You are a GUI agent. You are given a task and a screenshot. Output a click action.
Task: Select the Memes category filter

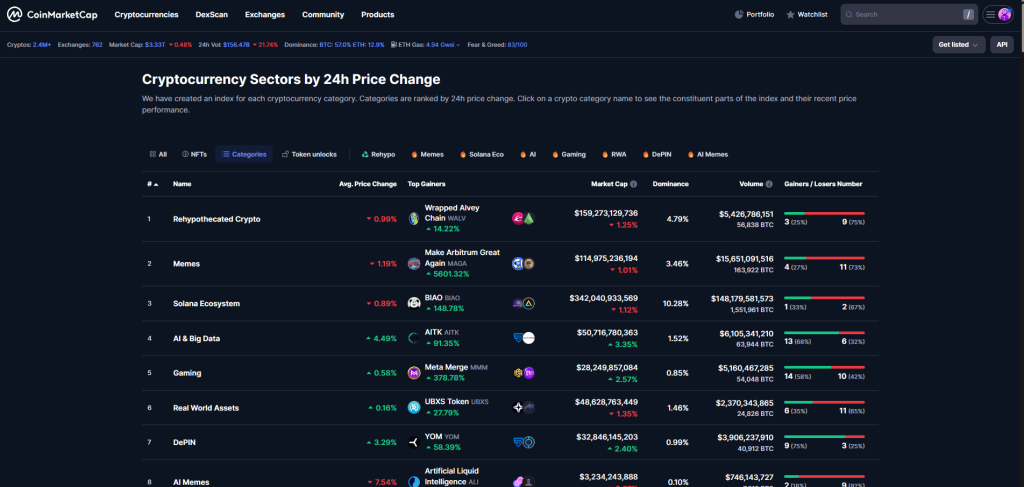428,155
